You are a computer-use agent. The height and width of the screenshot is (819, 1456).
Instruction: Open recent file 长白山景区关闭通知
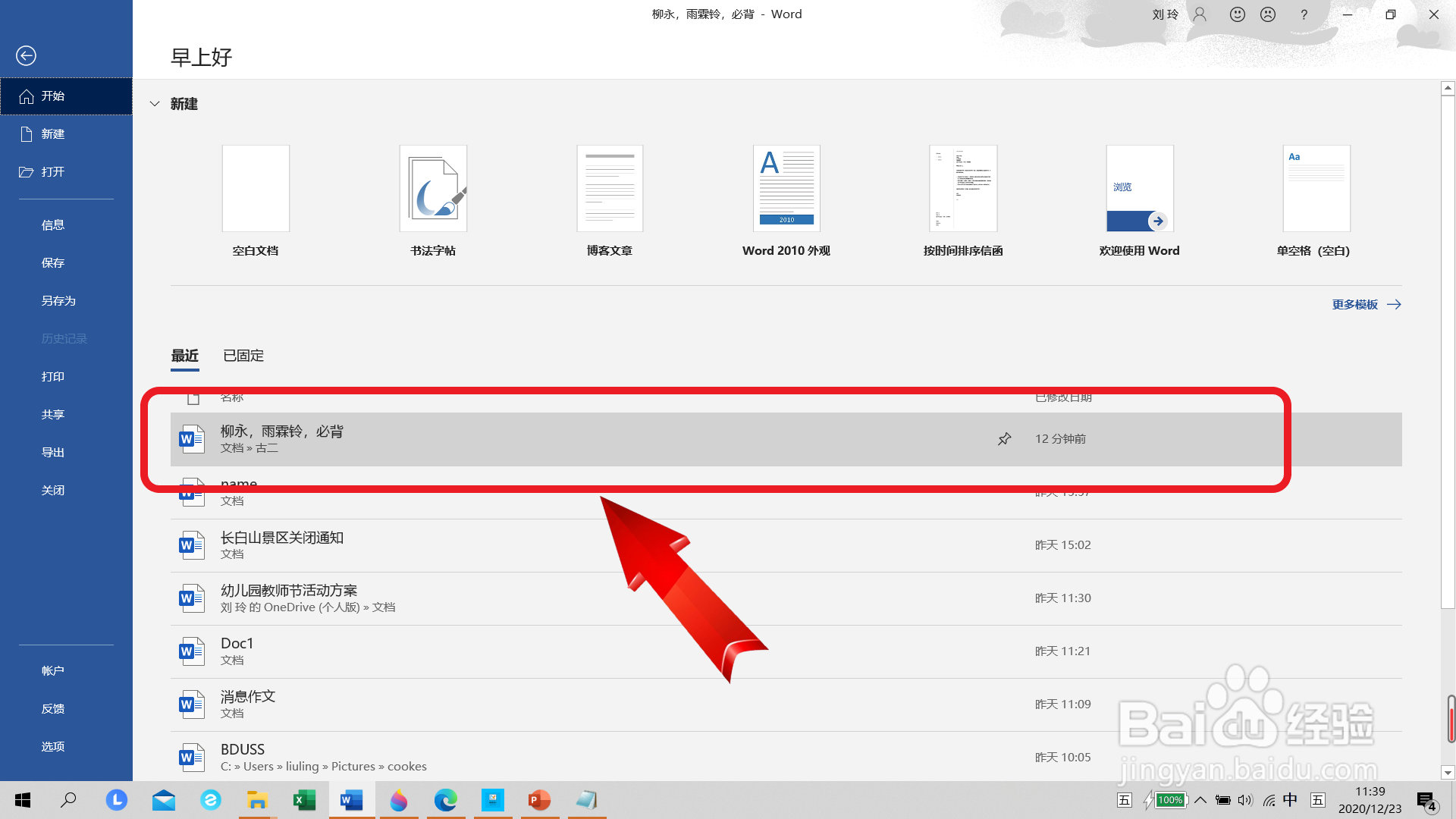point(786,545)
